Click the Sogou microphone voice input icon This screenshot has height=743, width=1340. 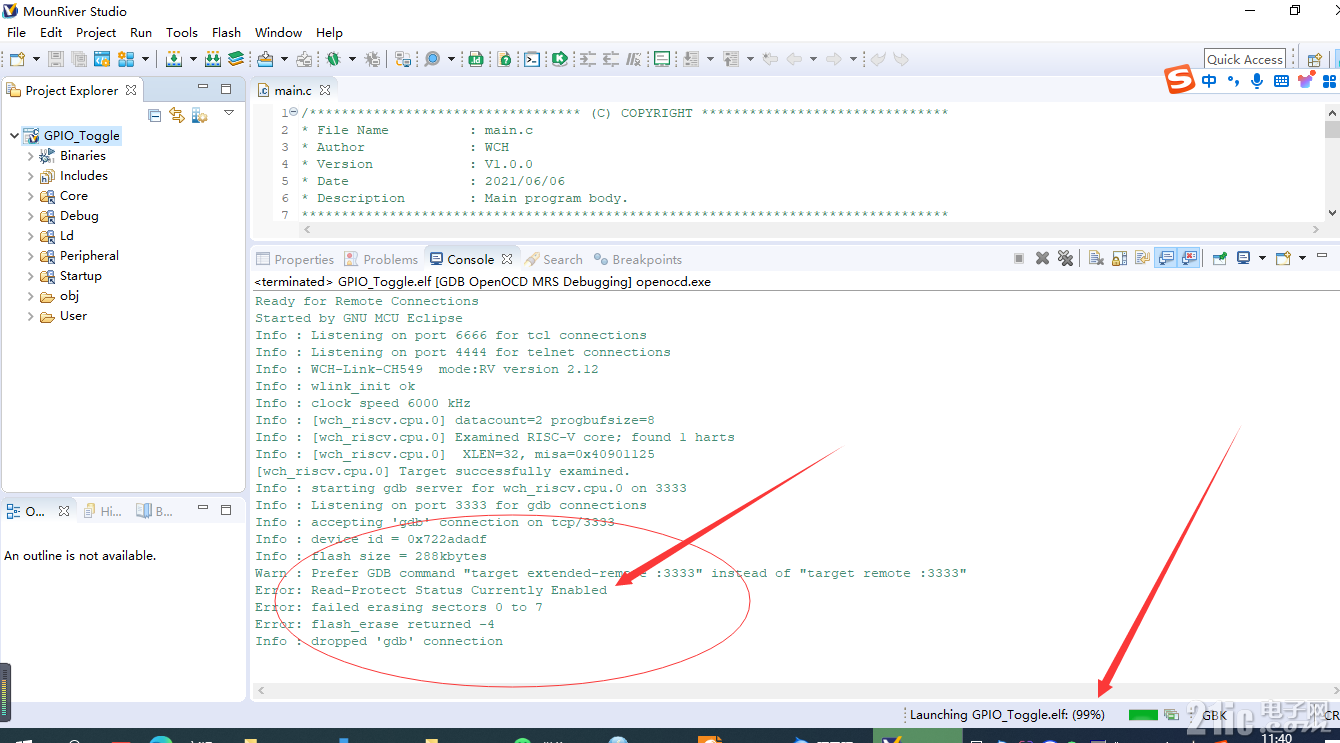[x=1257, y=81]
